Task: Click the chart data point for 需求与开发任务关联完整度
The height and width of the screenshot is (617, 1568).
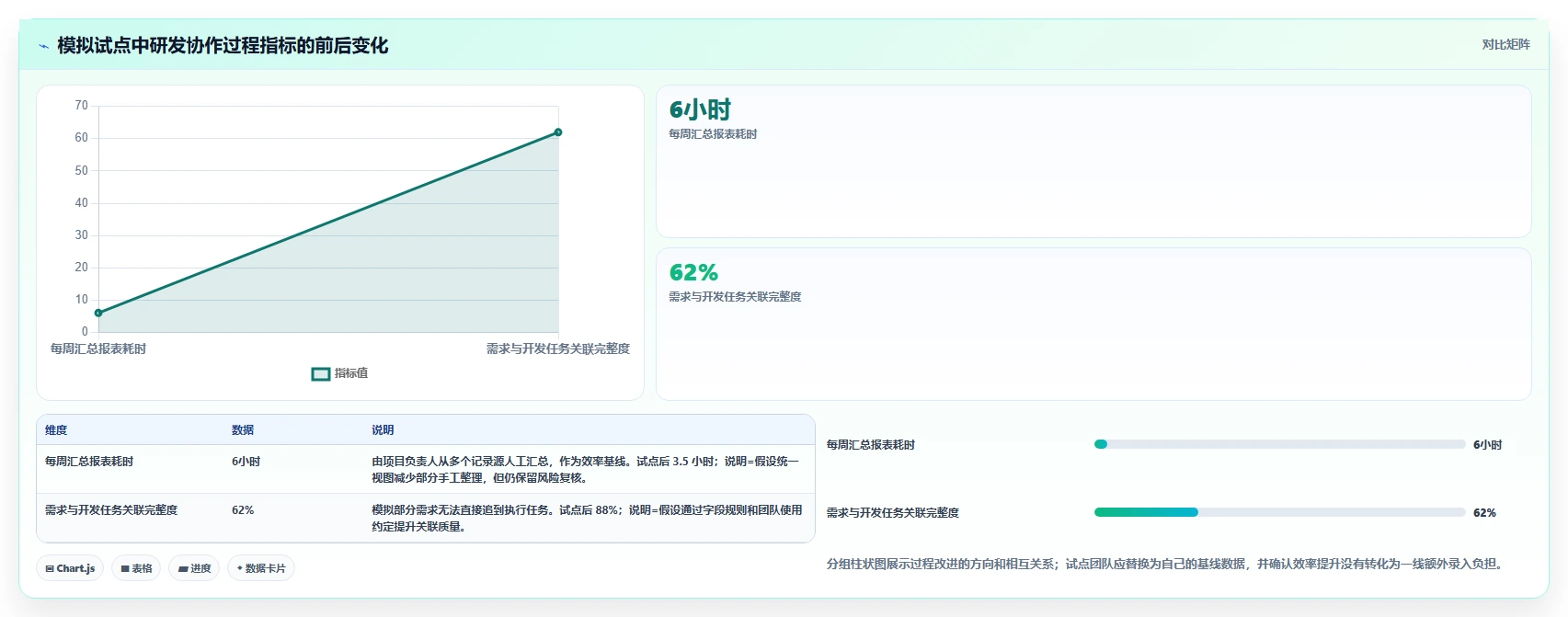Action: [557, 132]
